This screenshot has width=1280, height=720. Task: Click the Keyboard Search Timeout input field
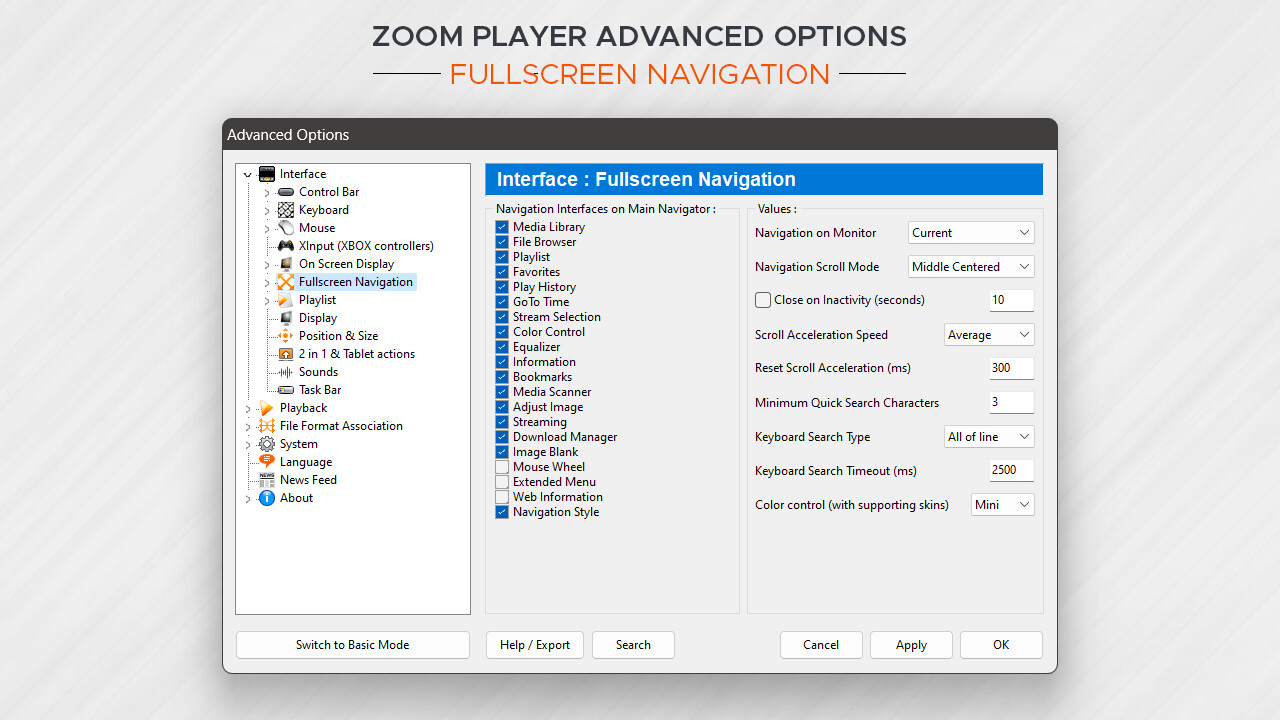[1011, 470]
